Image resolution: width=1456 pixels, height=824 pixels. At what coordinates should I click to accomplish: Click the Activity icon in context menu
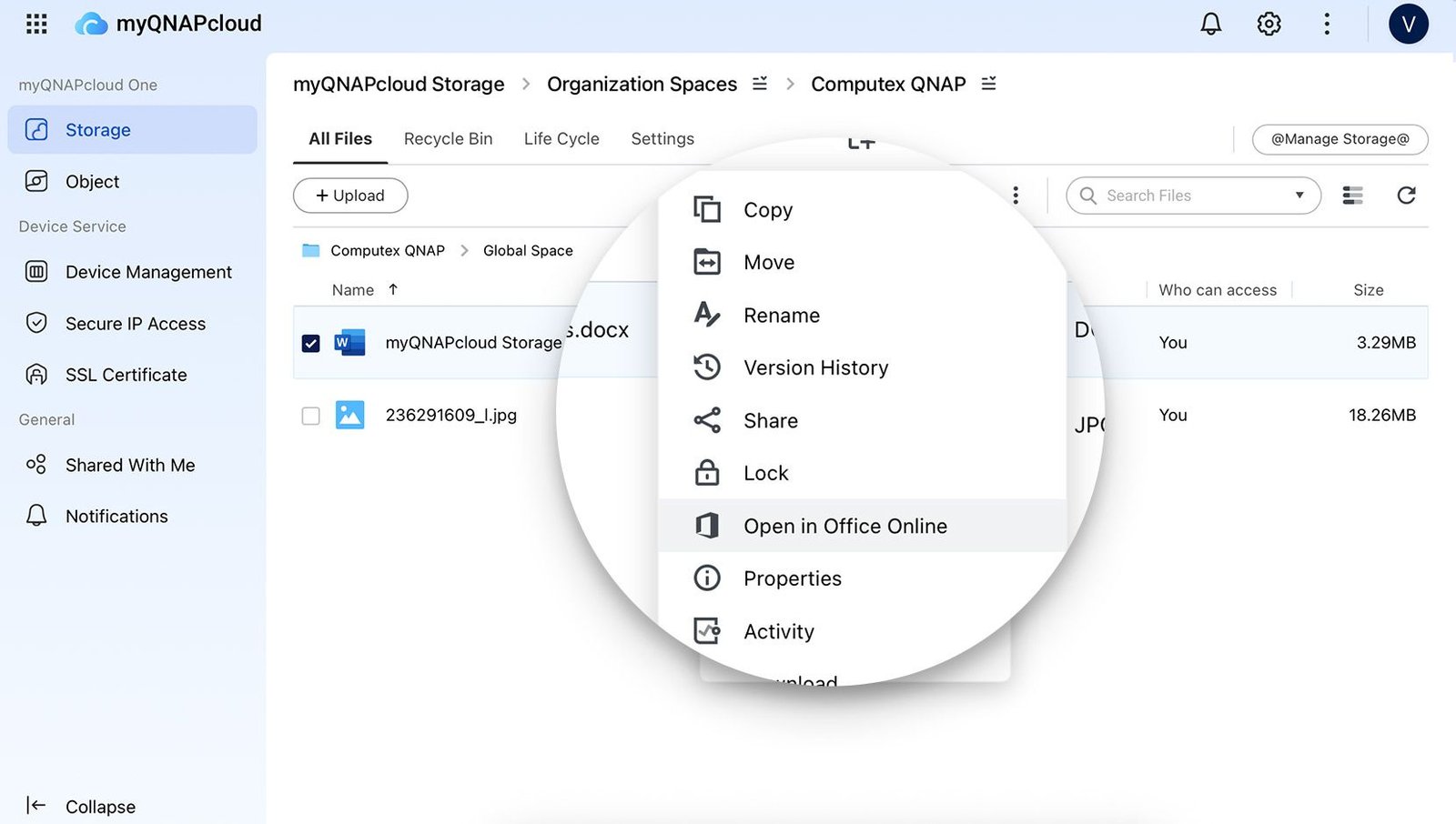tap(707, 630)
